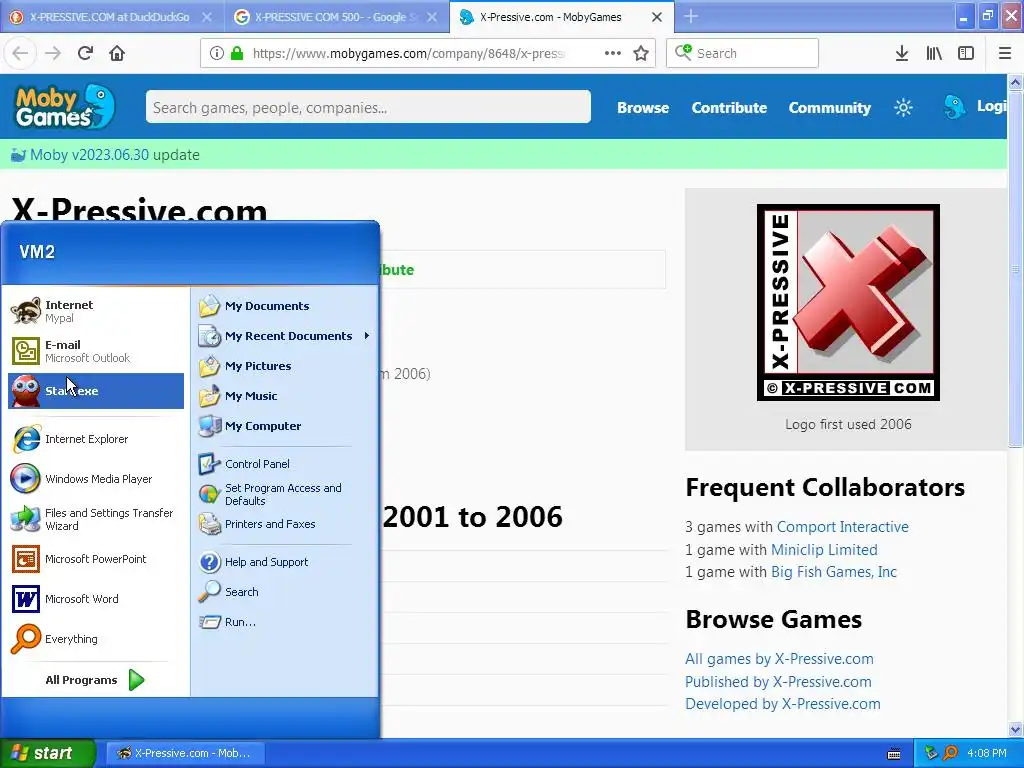Screen dimensions: 1024x768
Task: Open the Contribute menu on MobyGames
Action: coord(729,108)
